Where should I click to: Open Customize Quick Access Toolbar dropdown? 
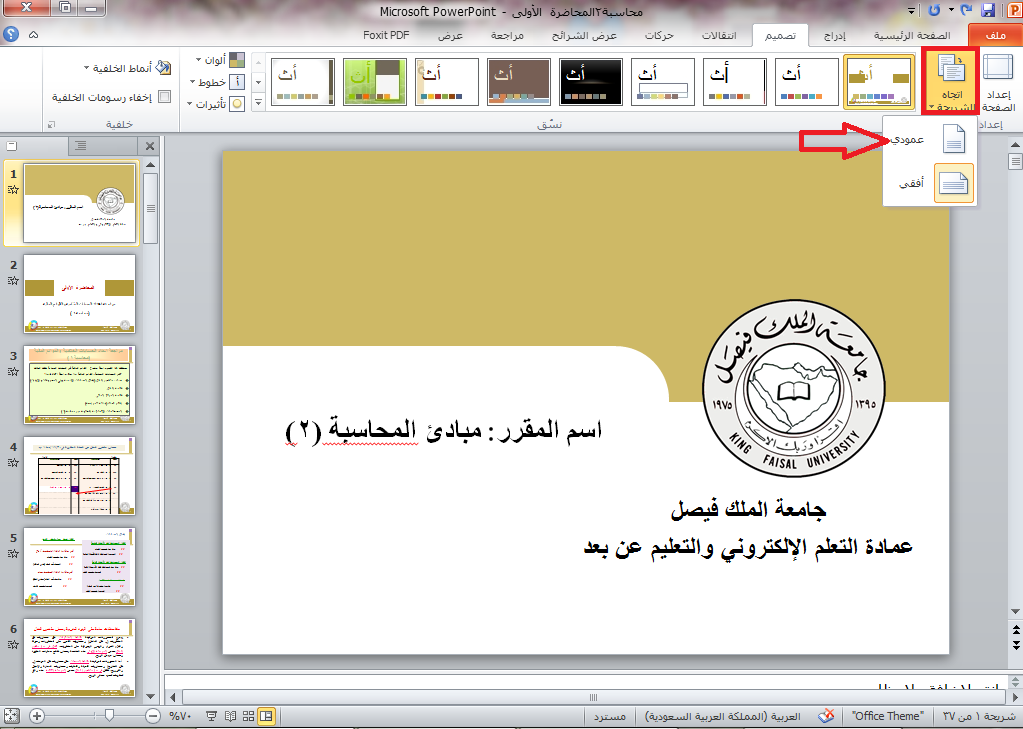click(x=911, y=10)
